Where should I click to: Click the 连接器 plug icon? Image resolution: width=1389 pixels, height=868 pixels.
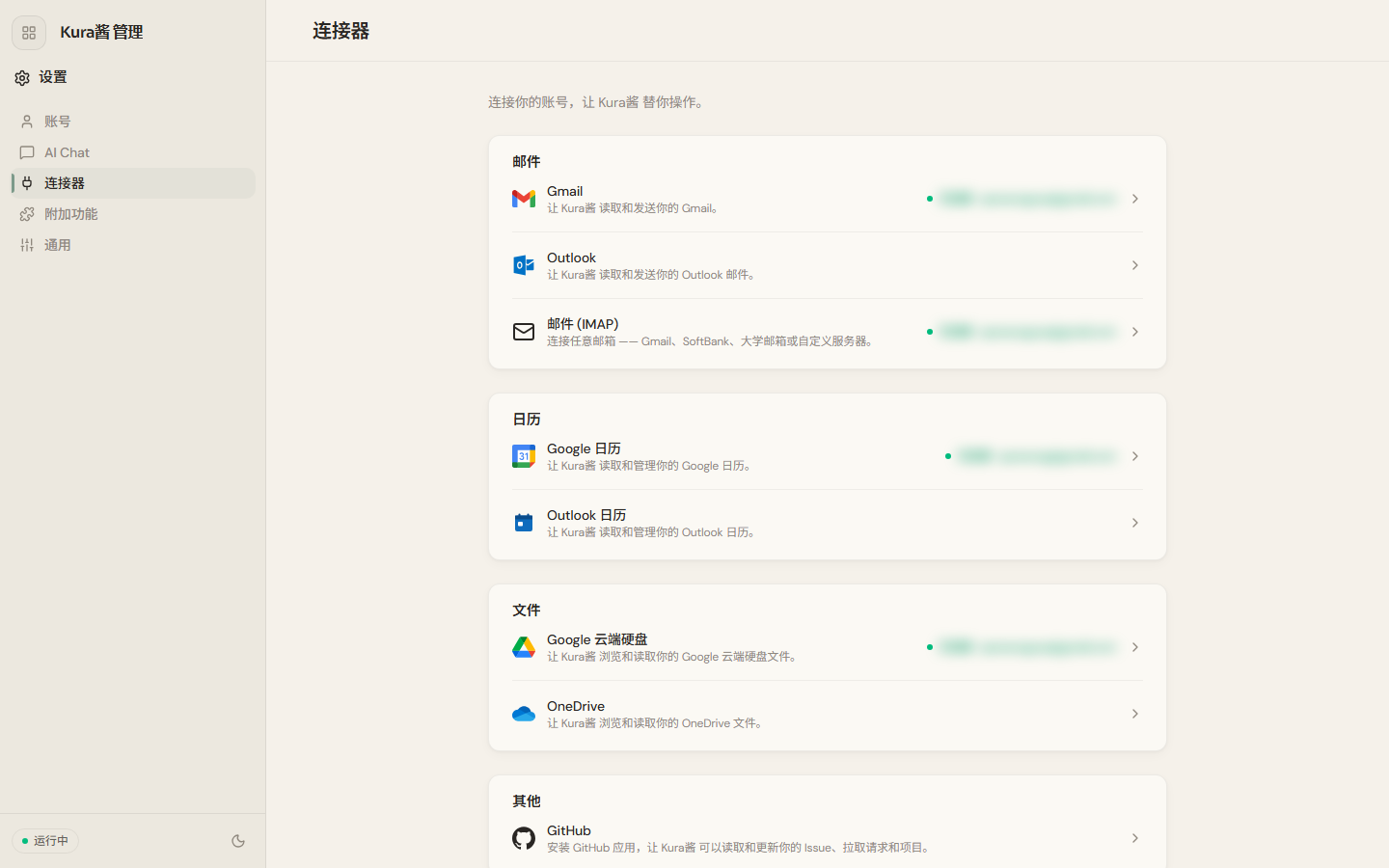tap(27, 183)
